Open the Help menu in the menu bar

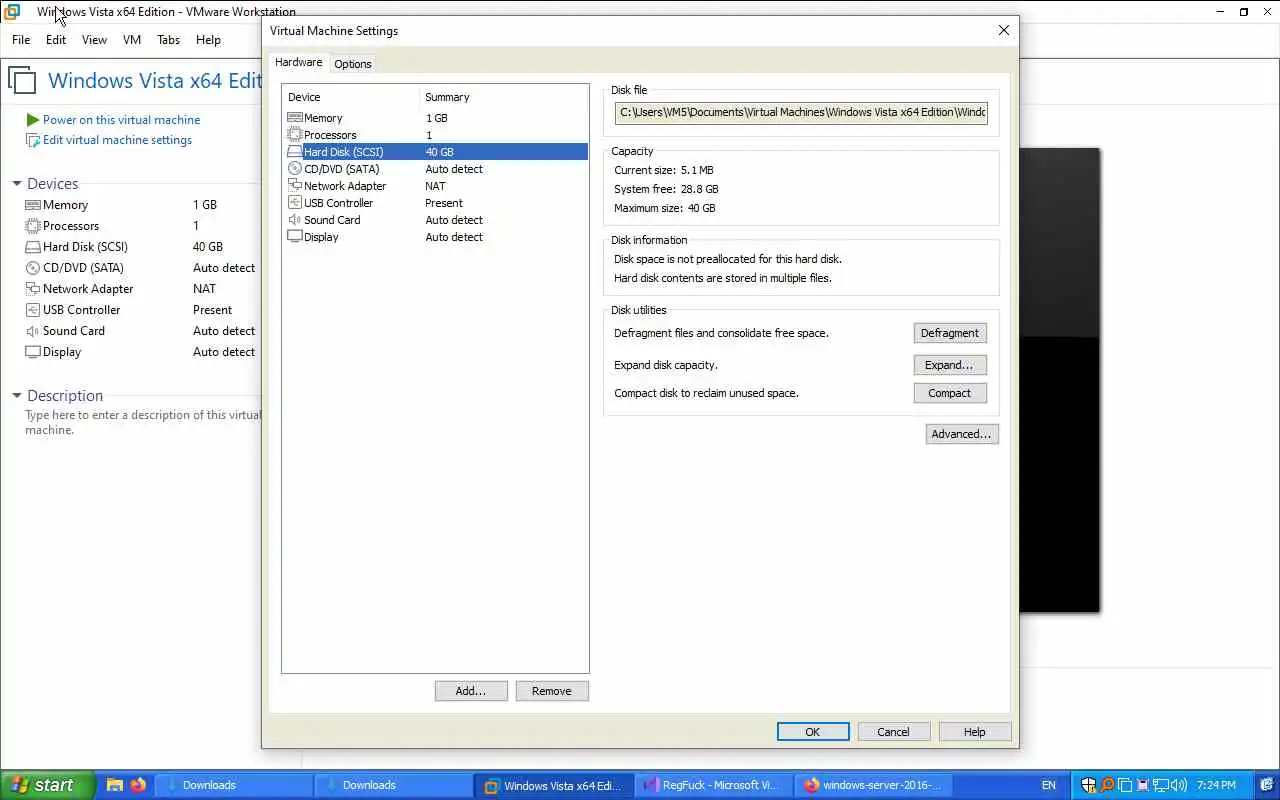click(208, 40)
